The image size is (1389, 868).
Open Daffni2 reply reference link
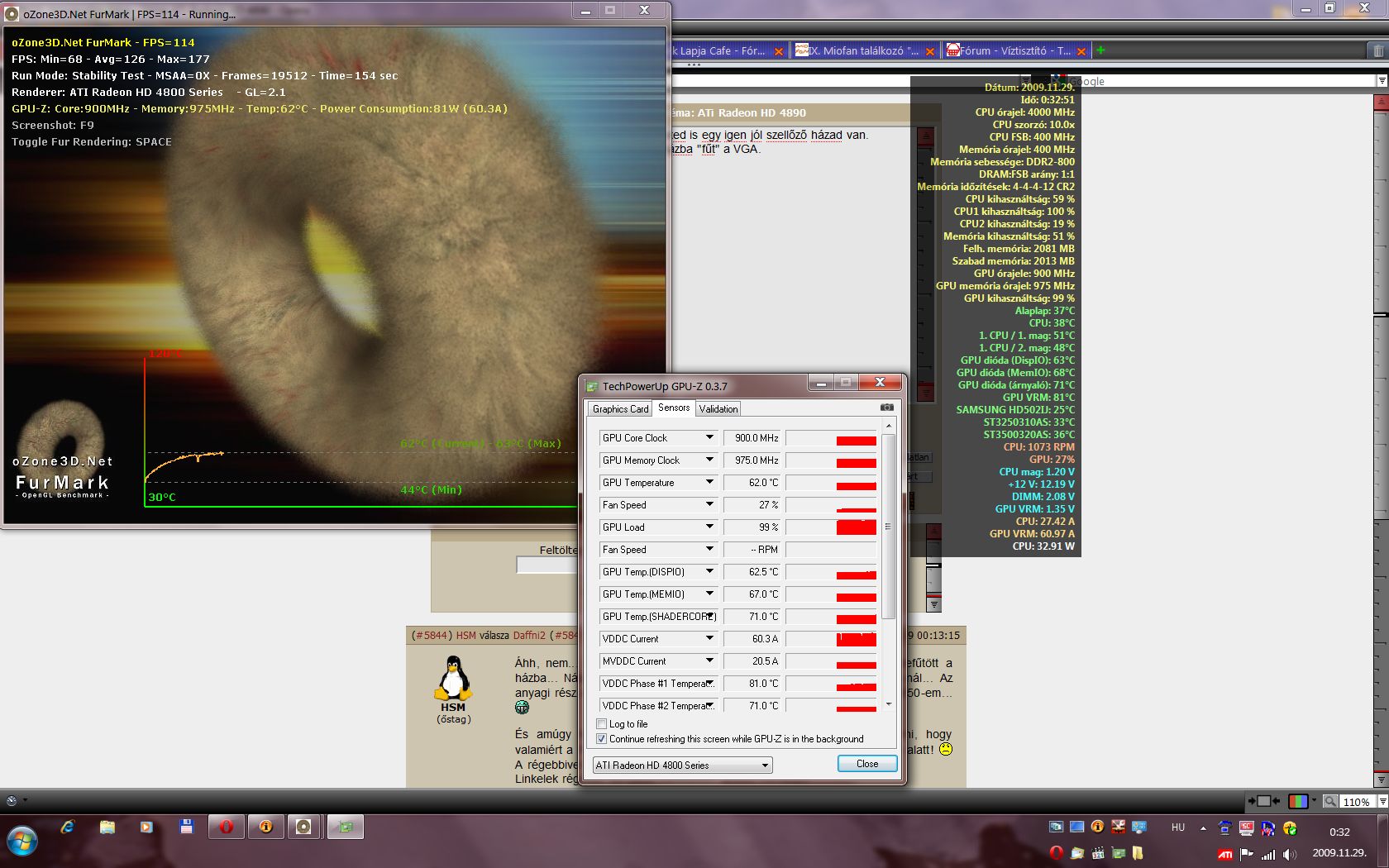coord(529,635)
